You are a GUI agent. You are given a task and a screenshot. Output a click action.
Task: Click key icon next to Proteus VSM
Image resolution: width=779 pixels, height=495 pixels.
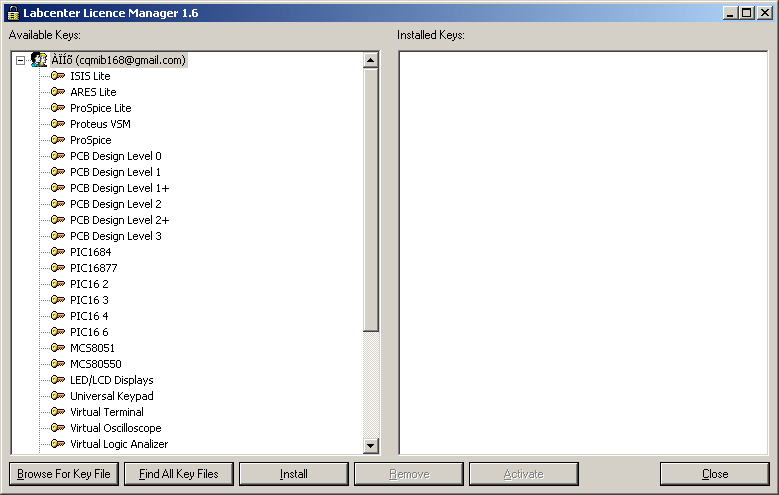58,124
